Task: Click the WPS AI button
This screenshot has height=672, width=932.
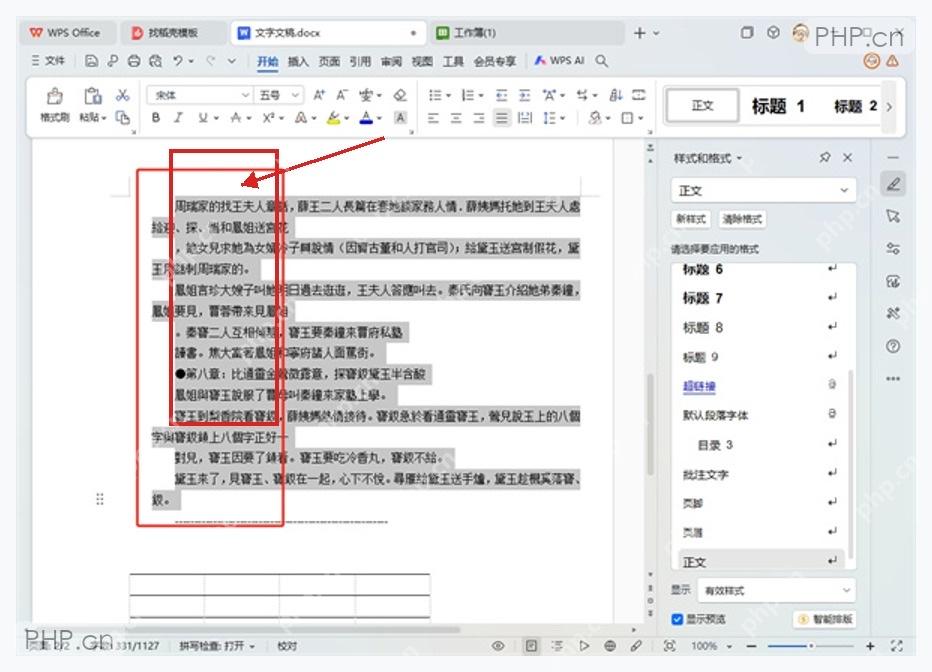Action: pos(559,61)
